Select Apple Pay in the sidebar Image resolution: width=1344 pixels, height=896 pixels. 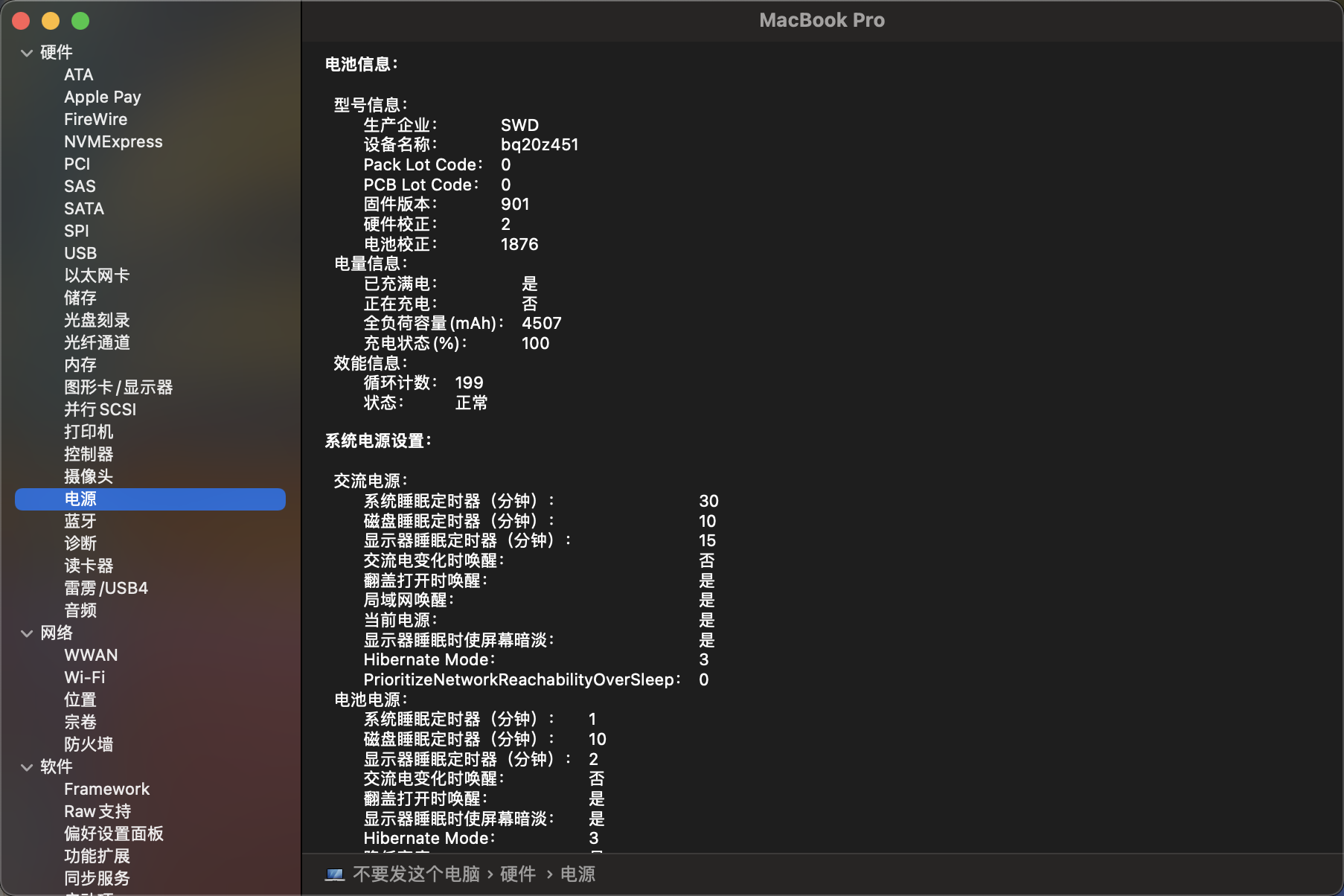point(103,97)
